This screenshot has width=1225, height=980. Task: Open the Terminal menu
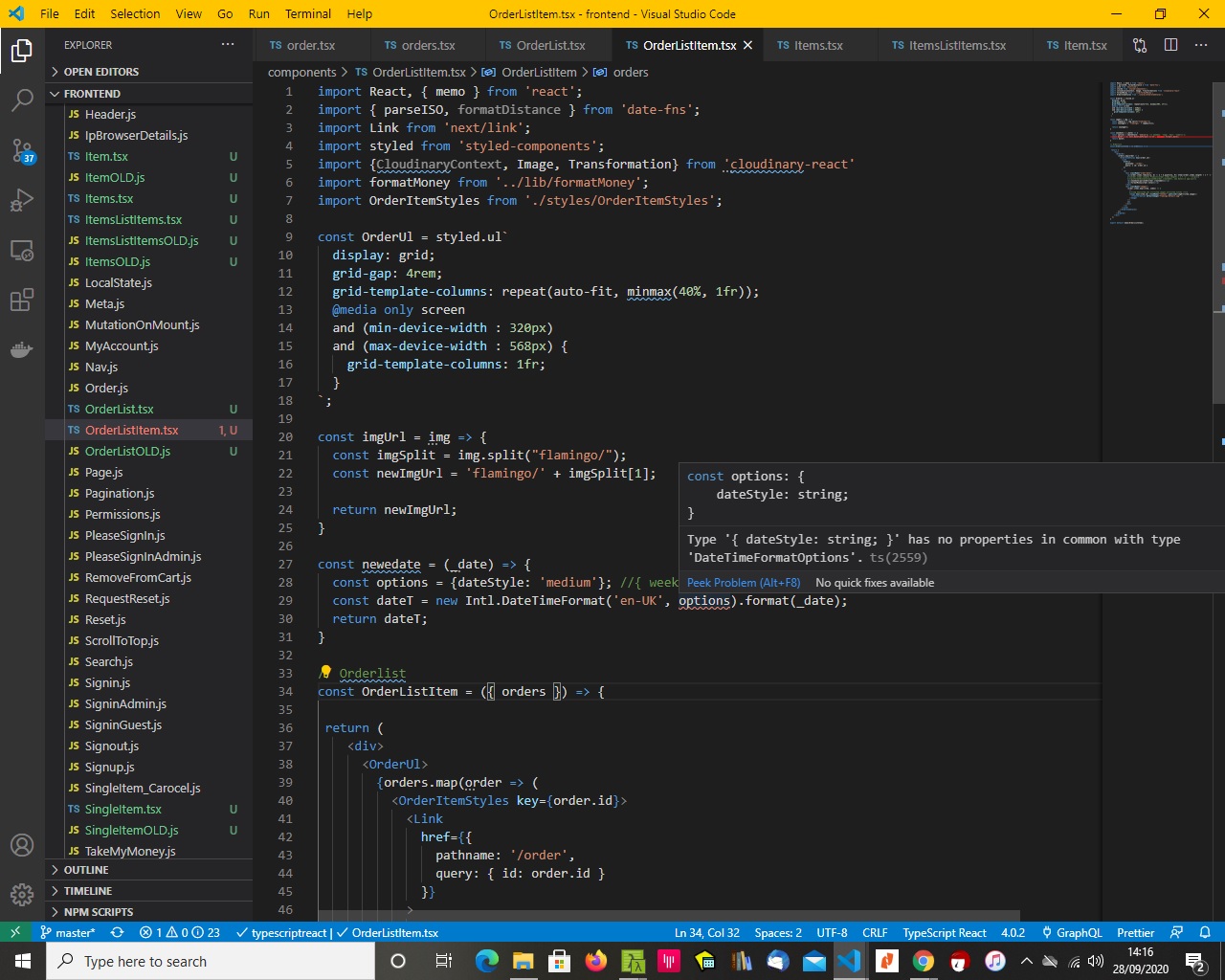click(x=308, y=13)
